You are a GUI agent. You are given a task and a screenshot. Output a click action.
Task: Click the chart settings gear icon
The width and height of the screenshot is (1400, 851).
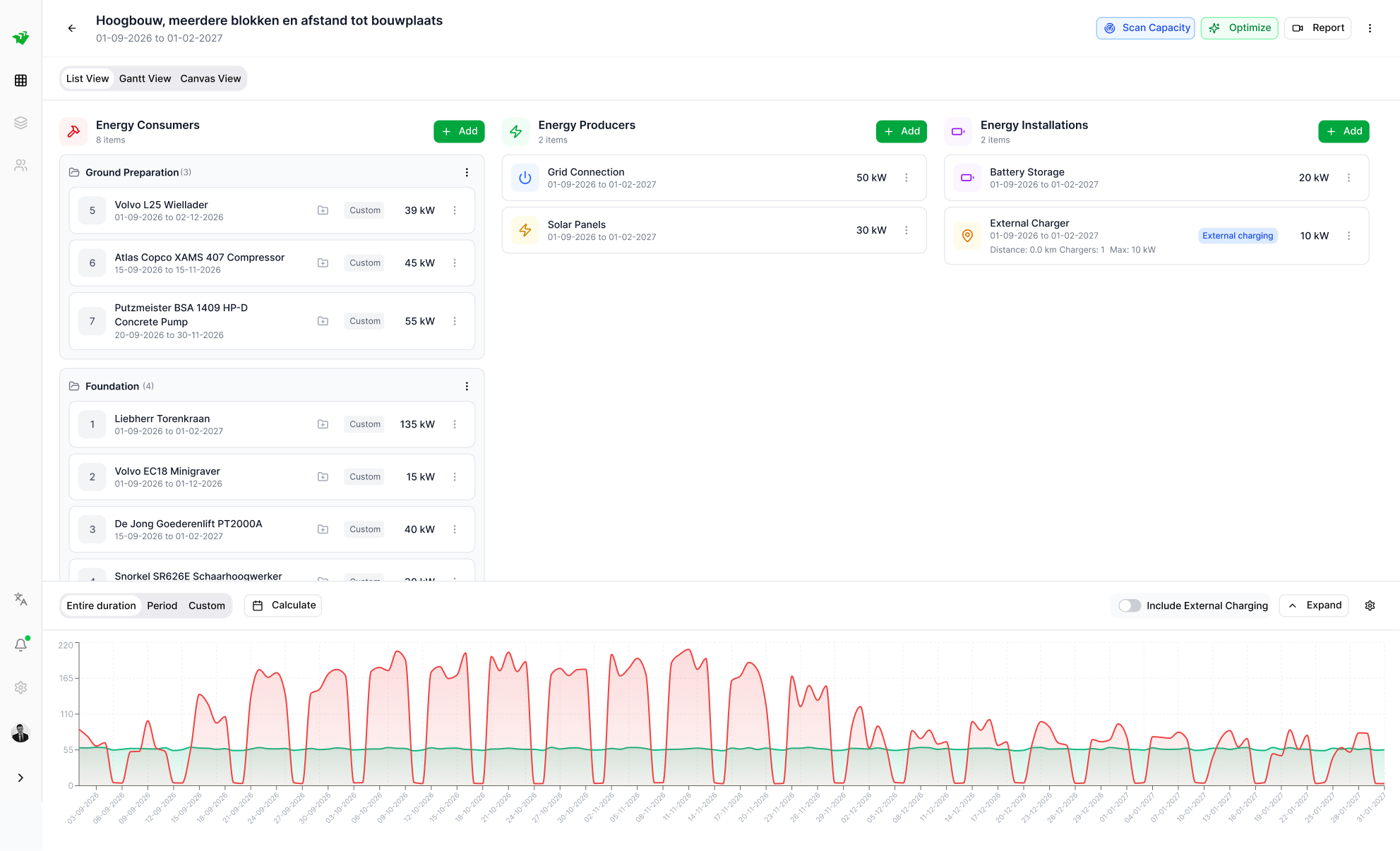[x=1370, y=605]
